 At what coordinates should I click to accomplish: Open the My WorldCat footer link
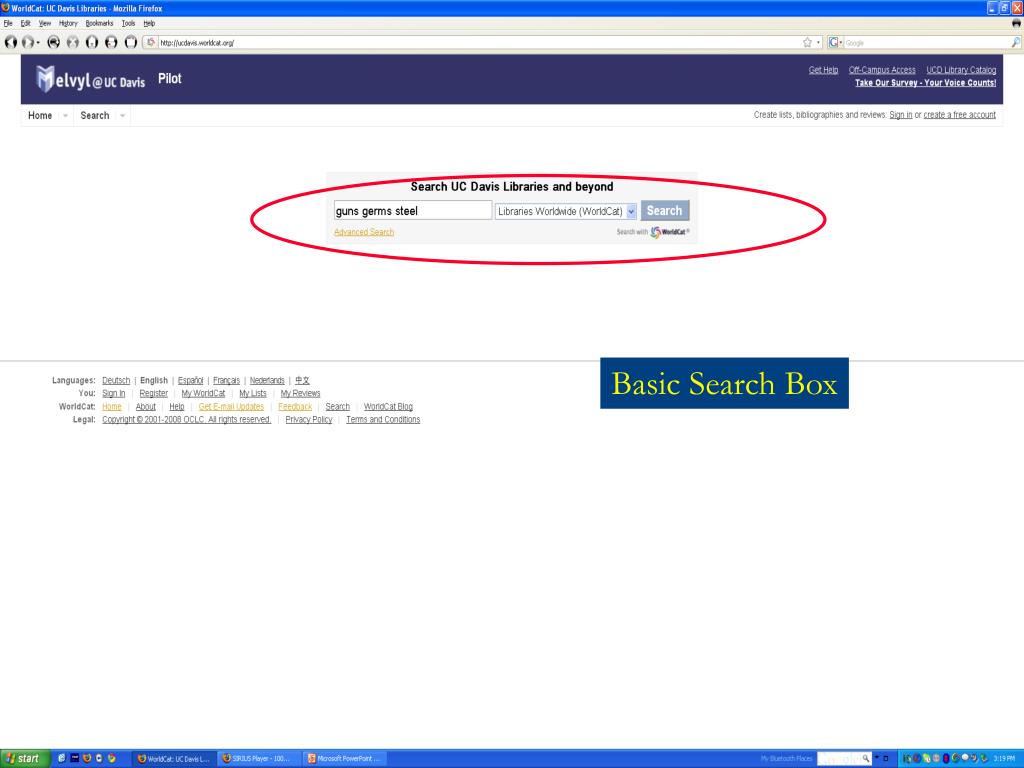point(203,394)
